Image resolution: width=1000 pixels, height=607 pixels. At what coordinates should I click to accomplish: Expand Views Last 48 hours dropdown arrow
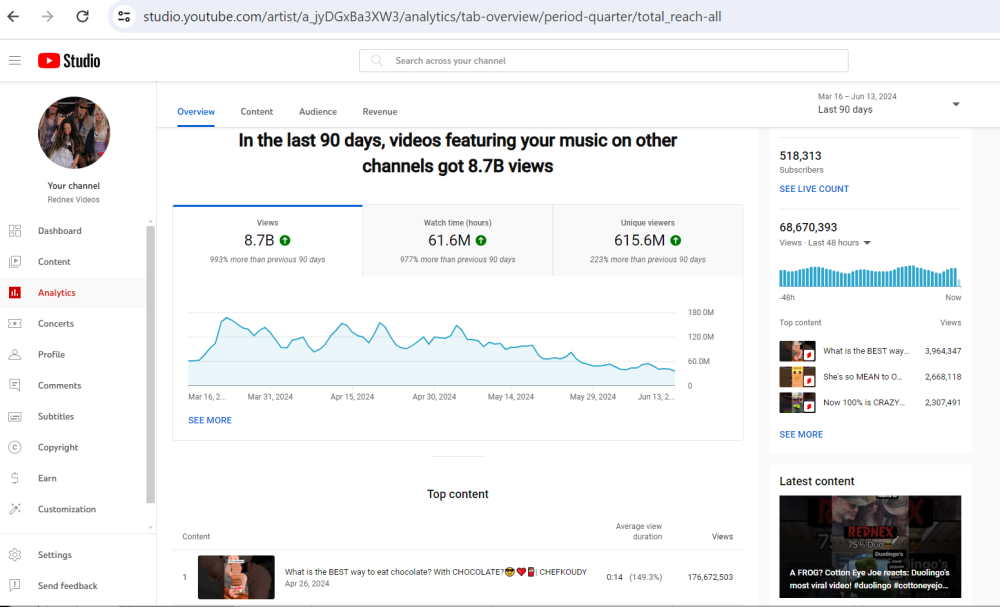click(x=867, y=243)
